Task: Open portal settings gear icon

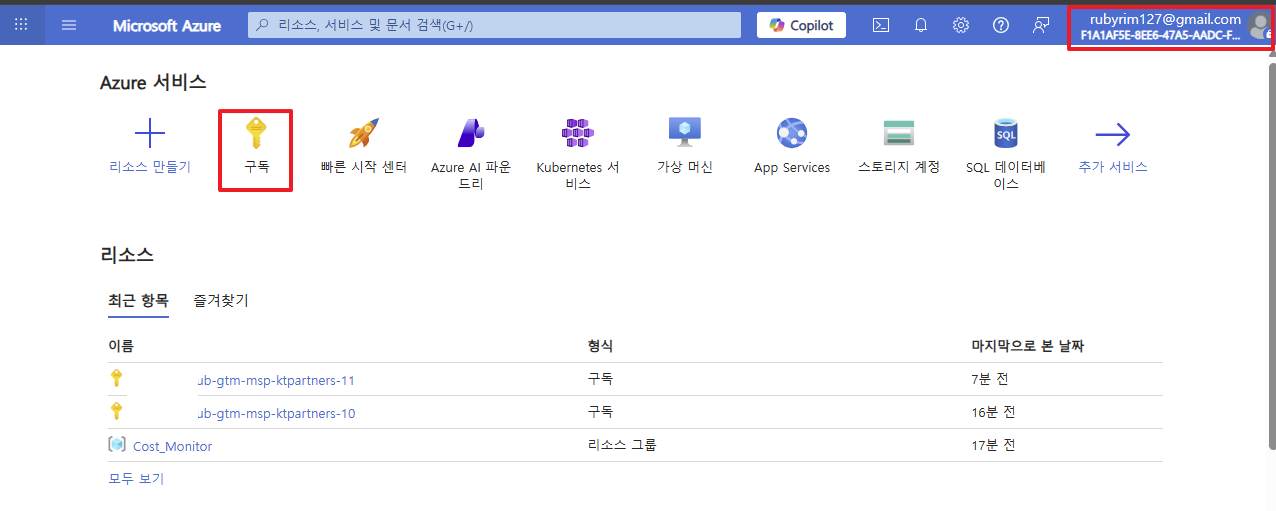Action: 961,25
